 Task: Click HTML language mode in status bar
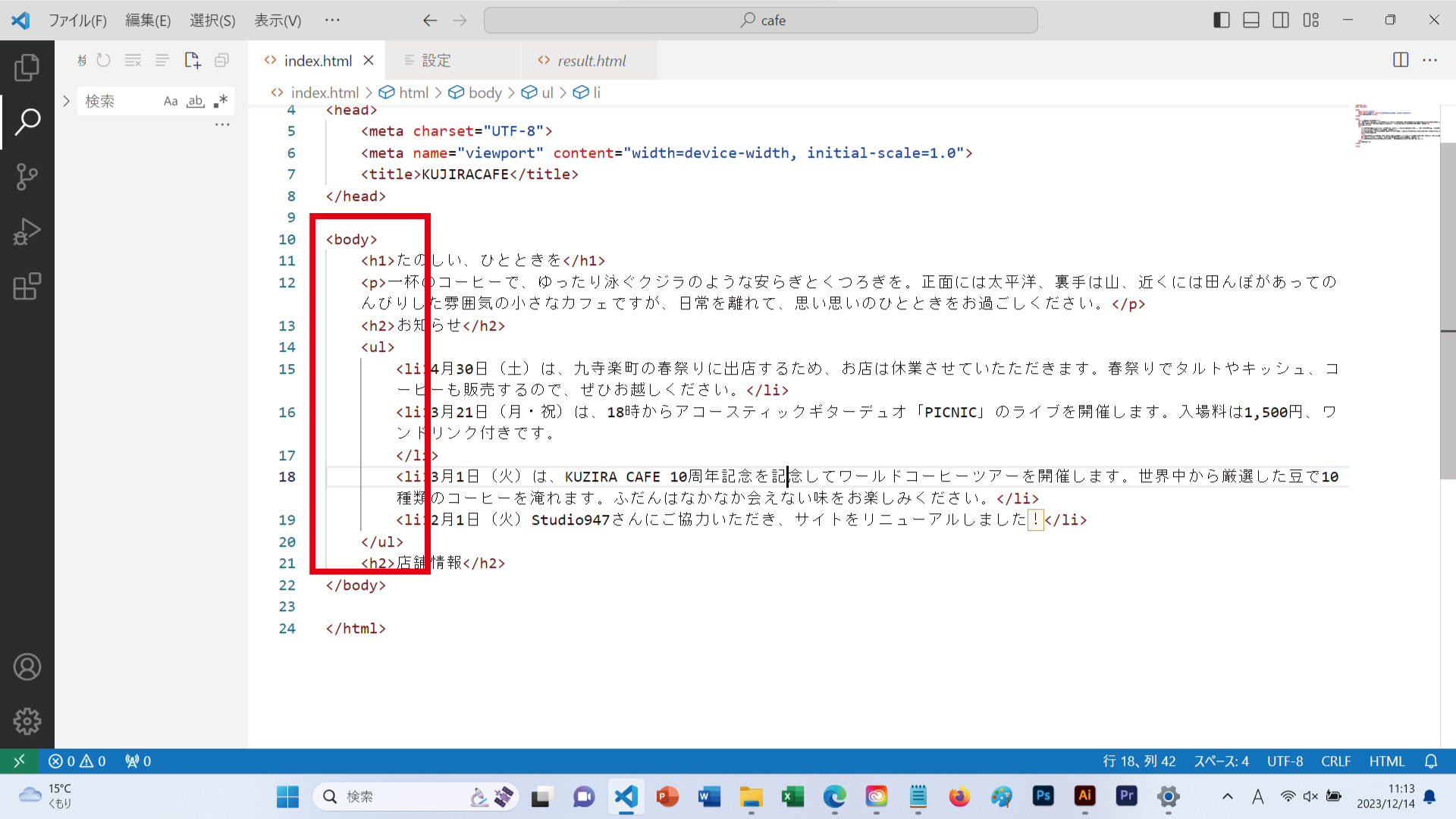tap(1387, 761)
